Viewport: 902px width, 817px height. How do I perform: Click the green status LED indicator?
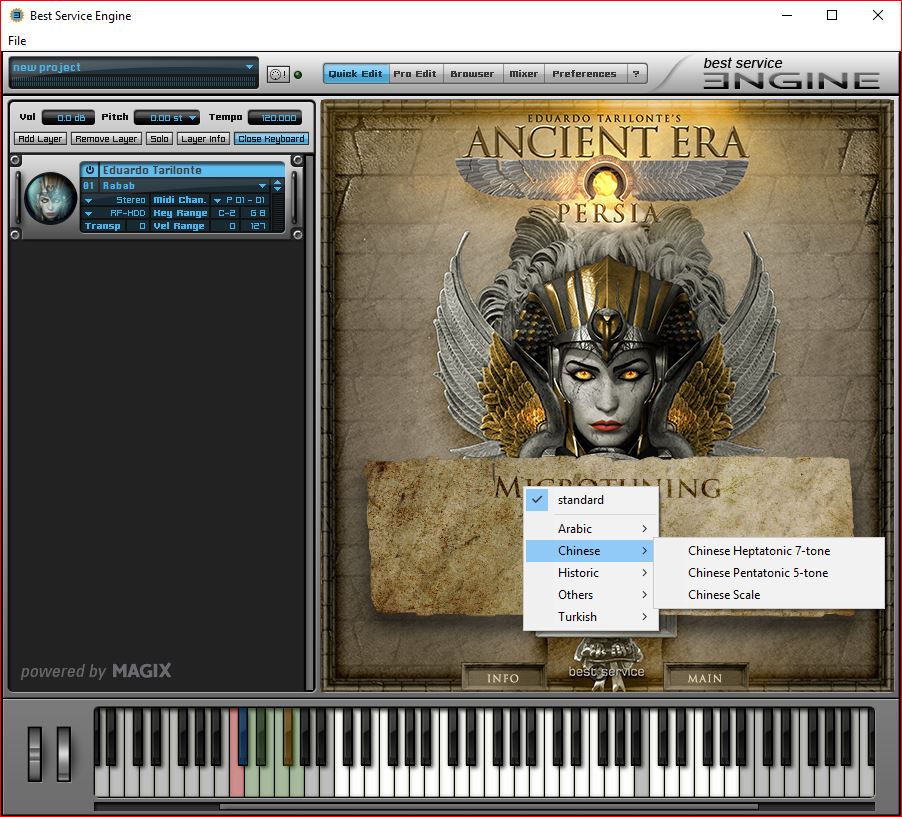[298, 75]
